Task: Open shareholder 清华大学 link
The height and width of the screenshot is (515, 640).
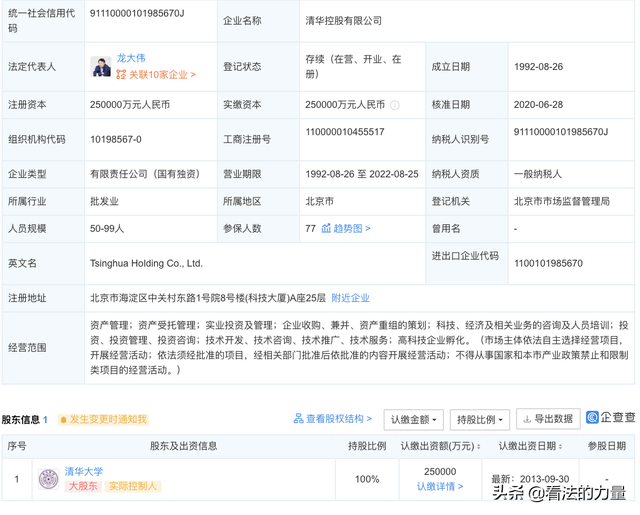Action: (x=84, y=471)
